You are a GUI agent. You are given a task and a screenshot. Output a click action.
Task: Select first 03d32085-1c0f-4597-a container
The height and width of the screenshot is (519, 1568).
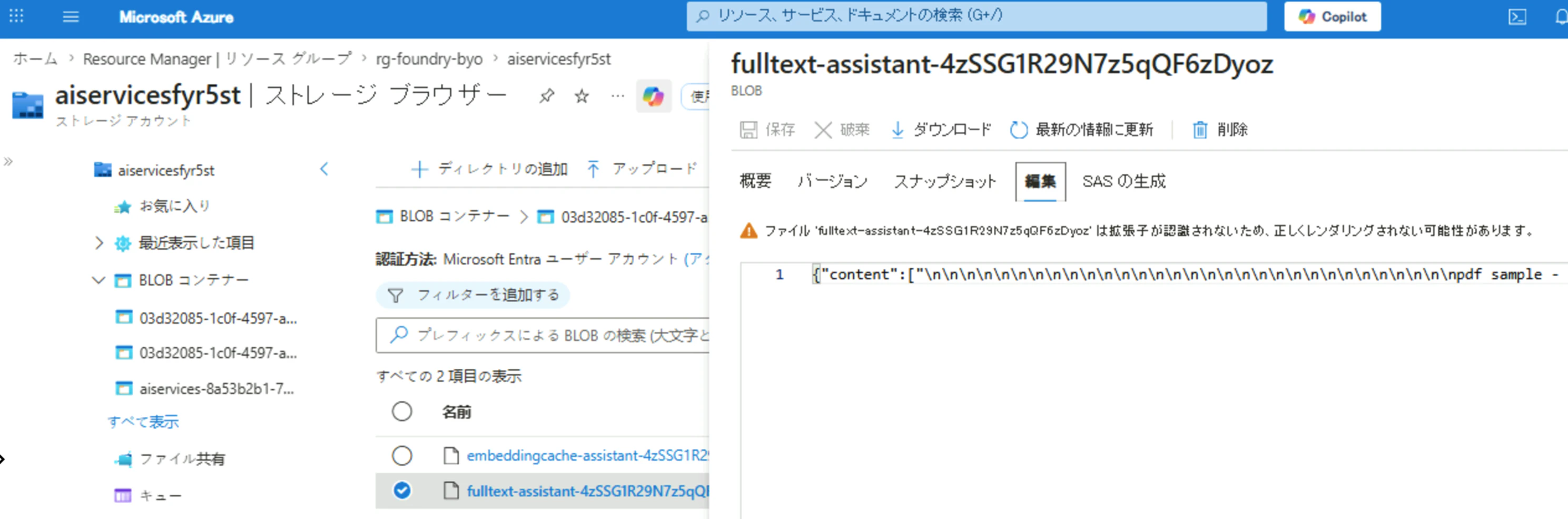pyautogui.click(x=206, y=318)
